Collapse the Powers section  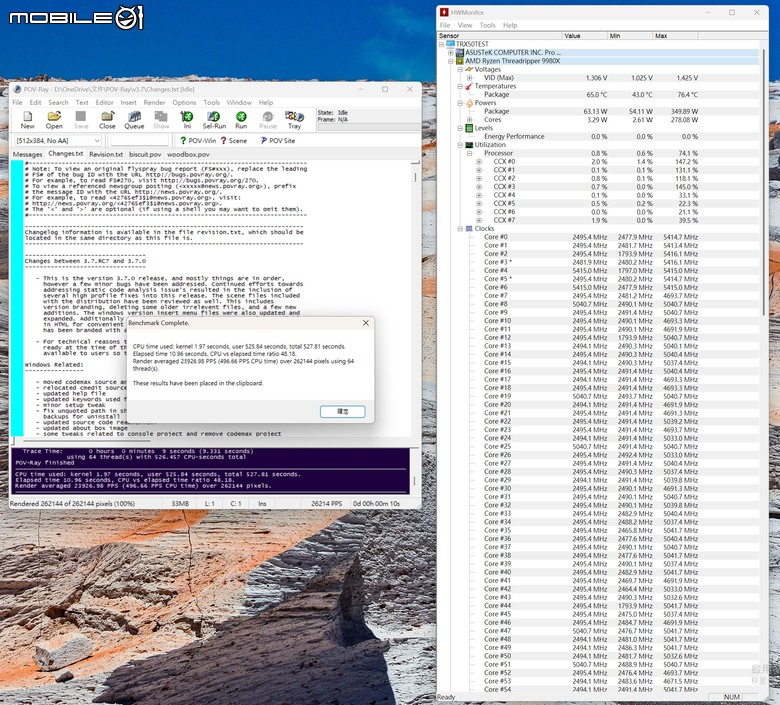click(x=460, y=103)
